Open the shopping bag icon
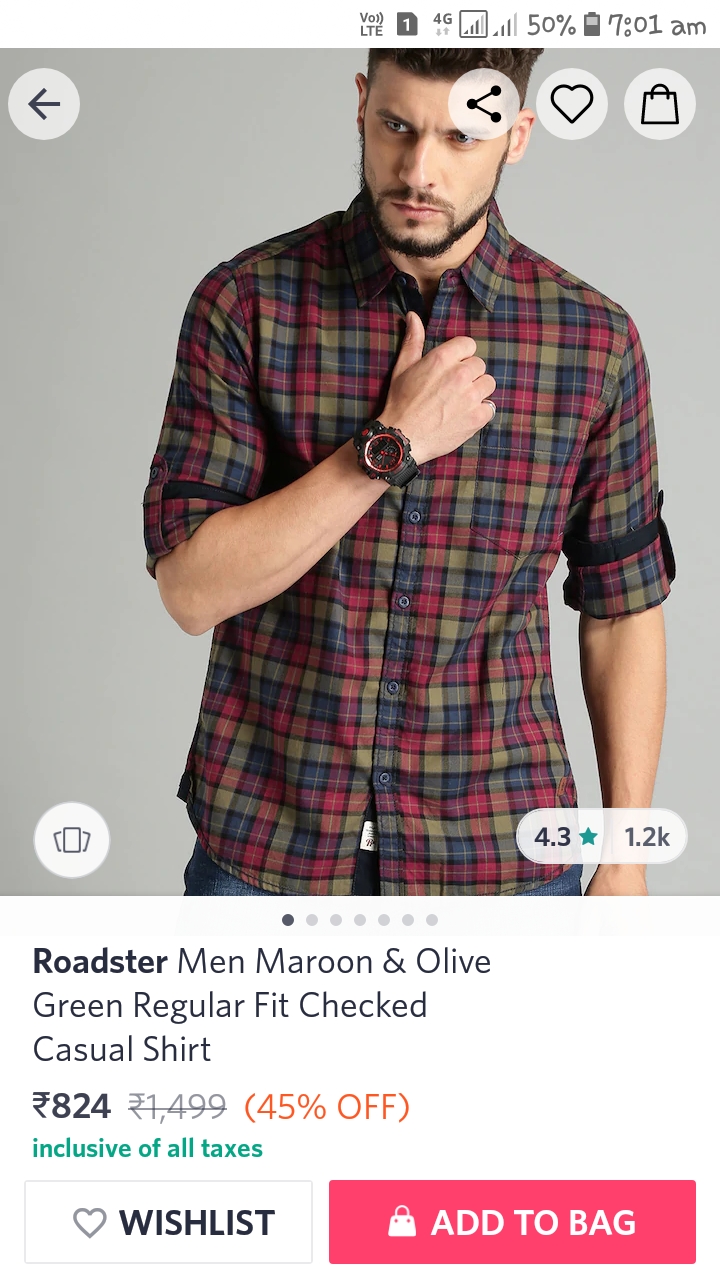This screenshot has width=720, height=1280. (x=660, y=104)
